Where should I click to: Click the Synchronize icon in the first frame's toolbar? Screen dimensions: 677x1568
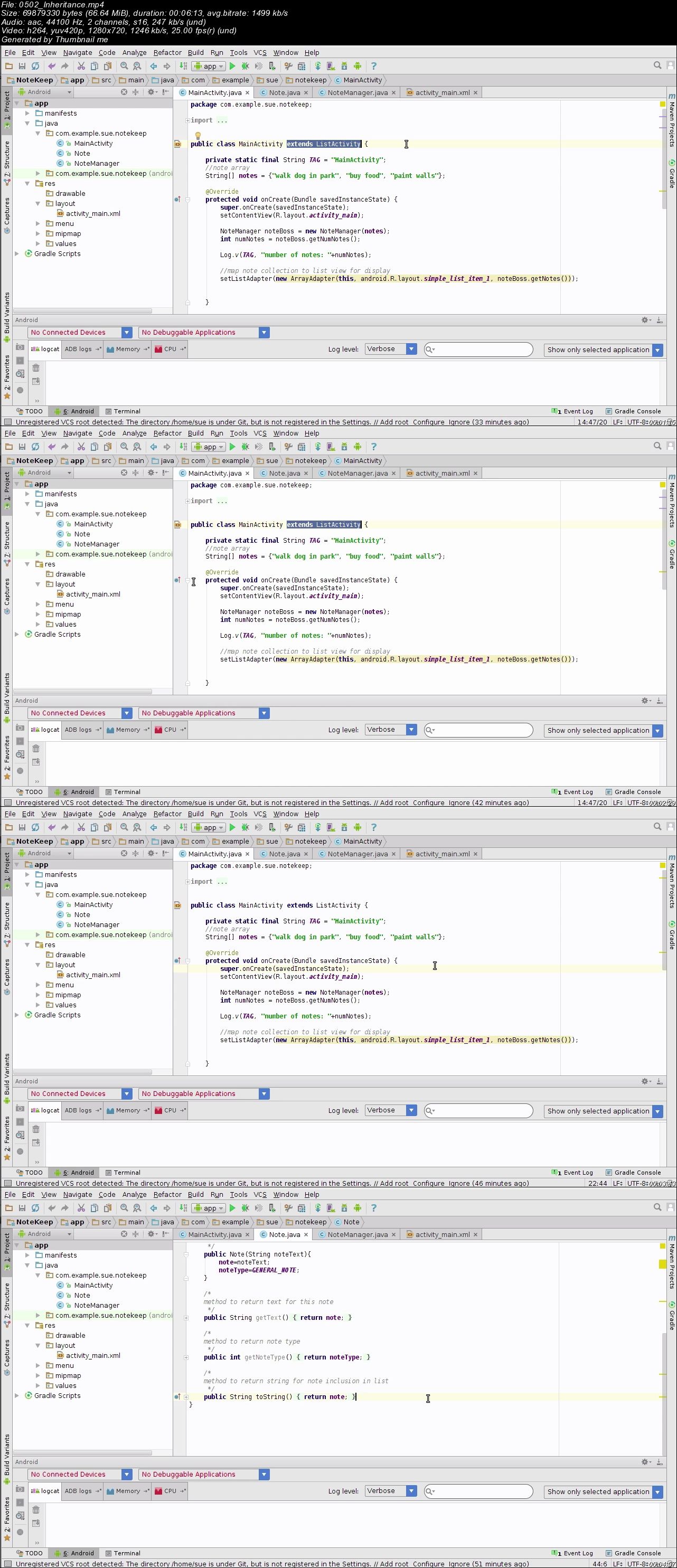pyautogui.click(x=35, y=66)
